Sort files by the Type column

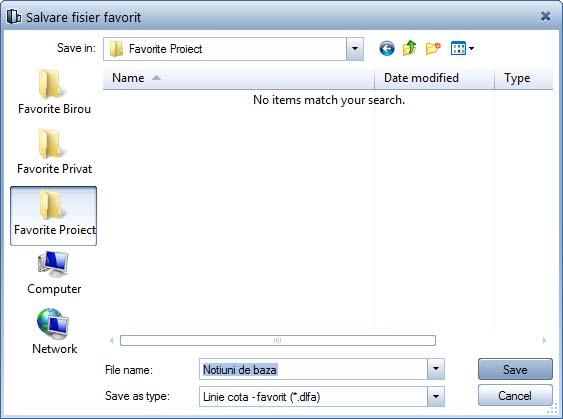(524, 78)
